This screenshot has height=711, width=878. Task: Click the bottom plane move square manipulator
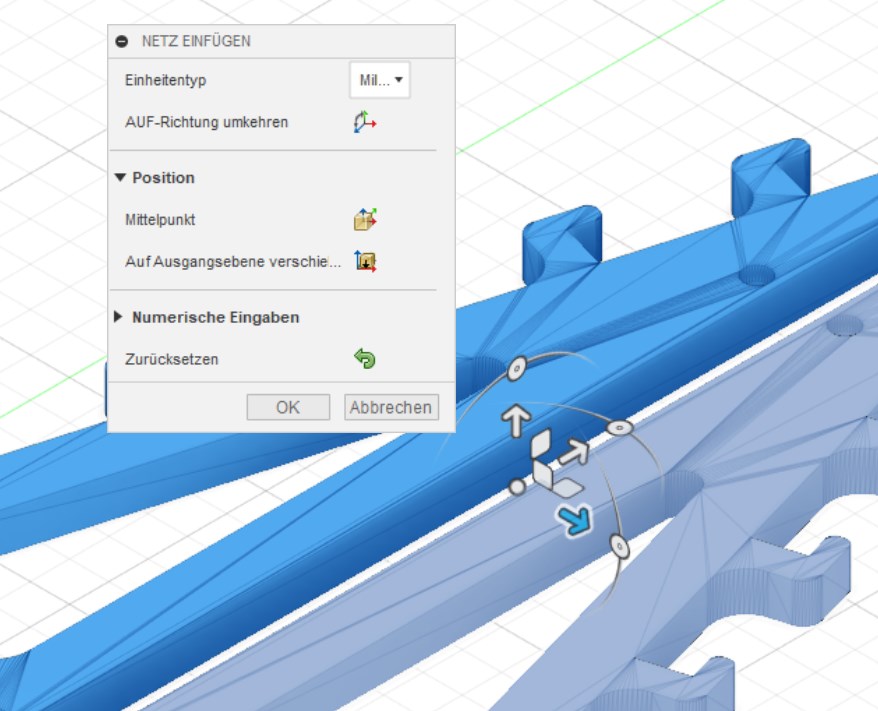click(568, 488)
